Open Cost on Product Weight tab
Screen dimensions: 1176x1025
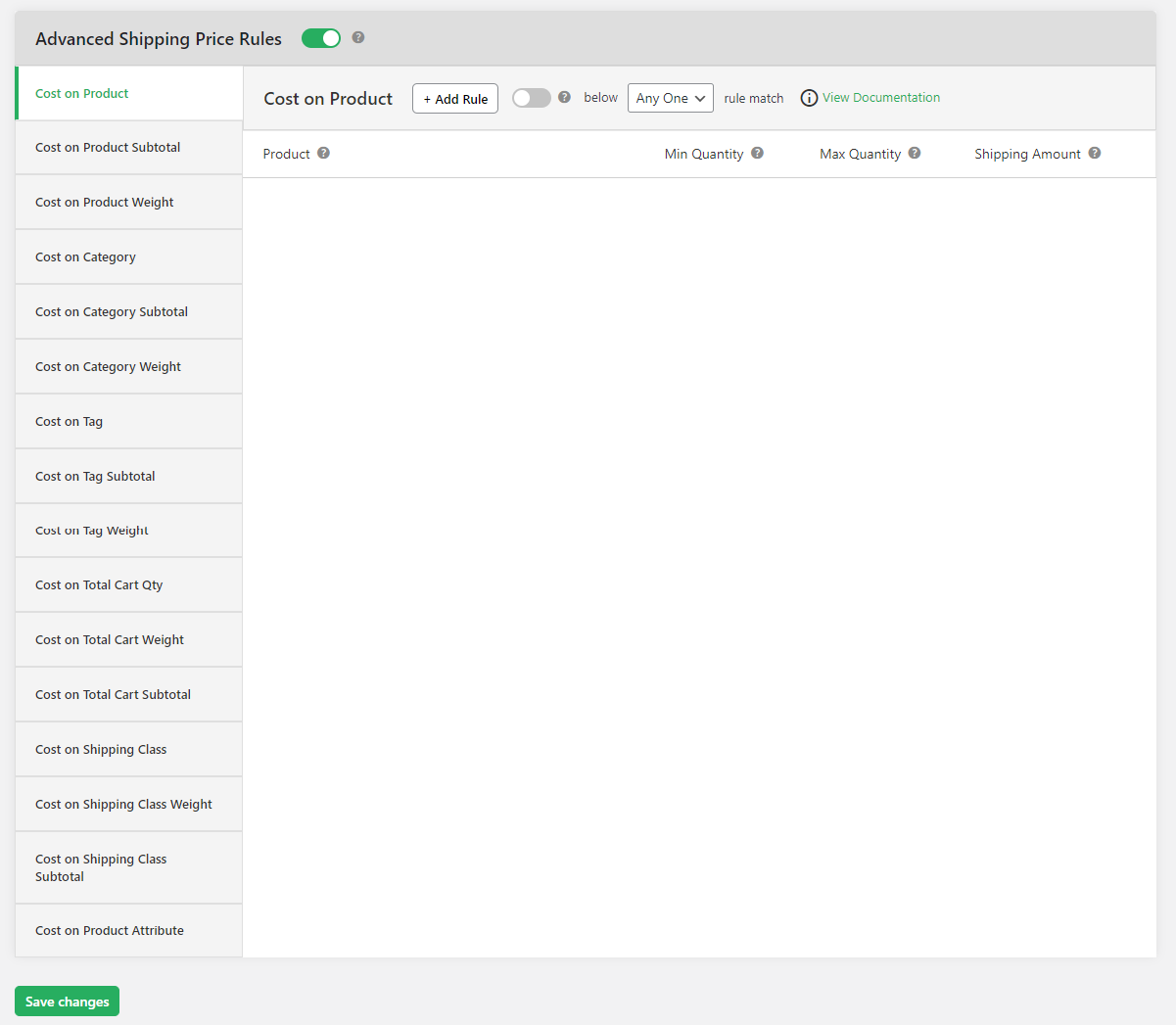129,203
